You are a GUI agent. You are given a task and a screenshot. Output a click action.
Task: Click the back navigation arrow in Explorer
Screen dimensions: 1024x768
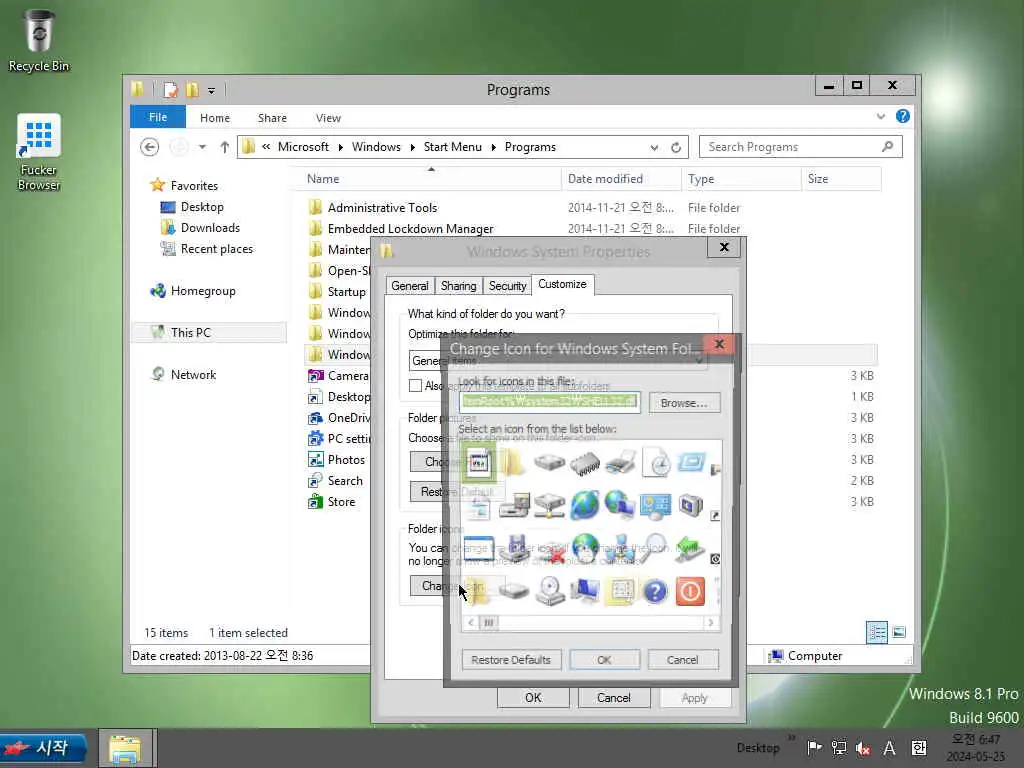tap(150, 147)
